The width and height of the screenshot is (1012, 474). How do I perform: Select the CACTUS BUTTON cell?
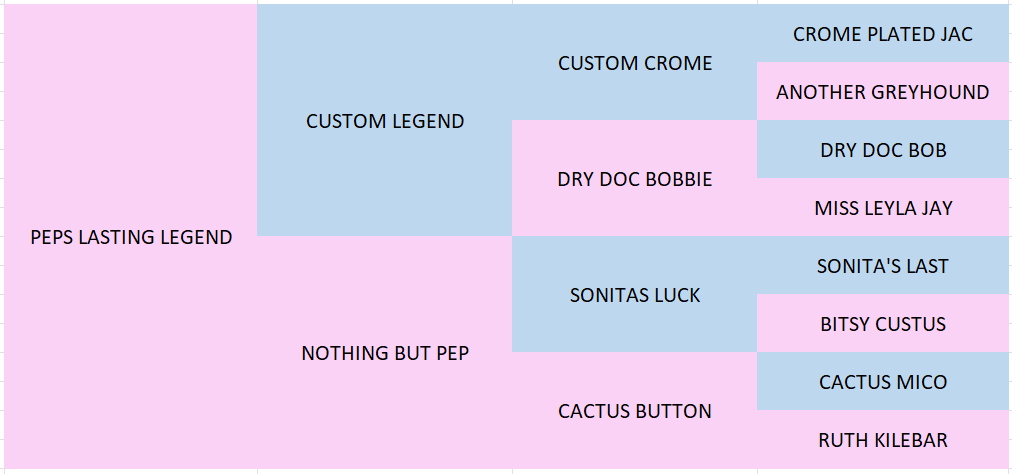coord(634,411)
